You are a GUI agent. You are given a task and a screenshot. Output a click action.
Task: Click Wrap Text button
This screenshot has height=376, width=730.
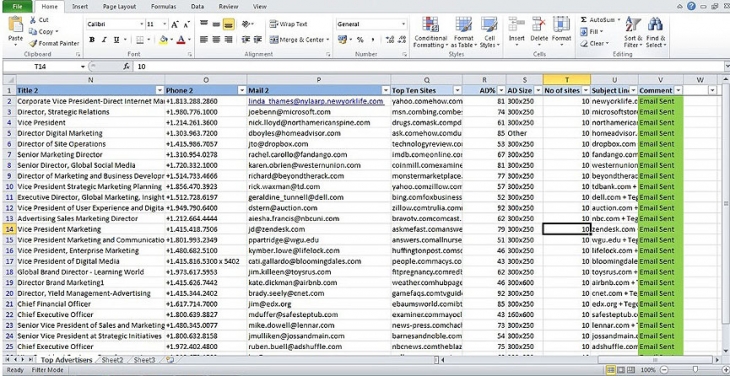pyautogui.click(x=289, y=24)
